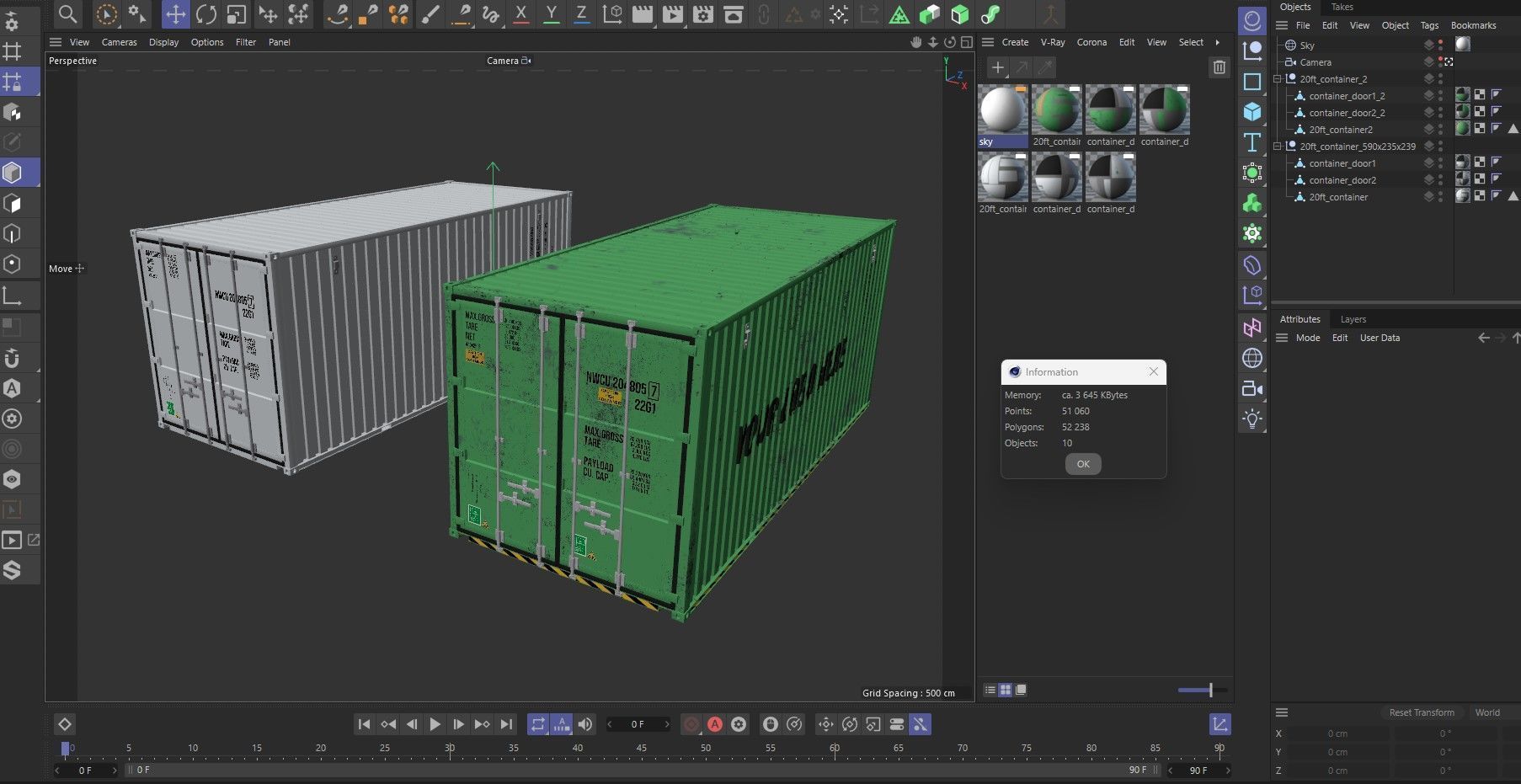Viewport: 1521px width, 784px height.
Task: Render view with the clapperboard icon
Action: (x=643, y=14)
